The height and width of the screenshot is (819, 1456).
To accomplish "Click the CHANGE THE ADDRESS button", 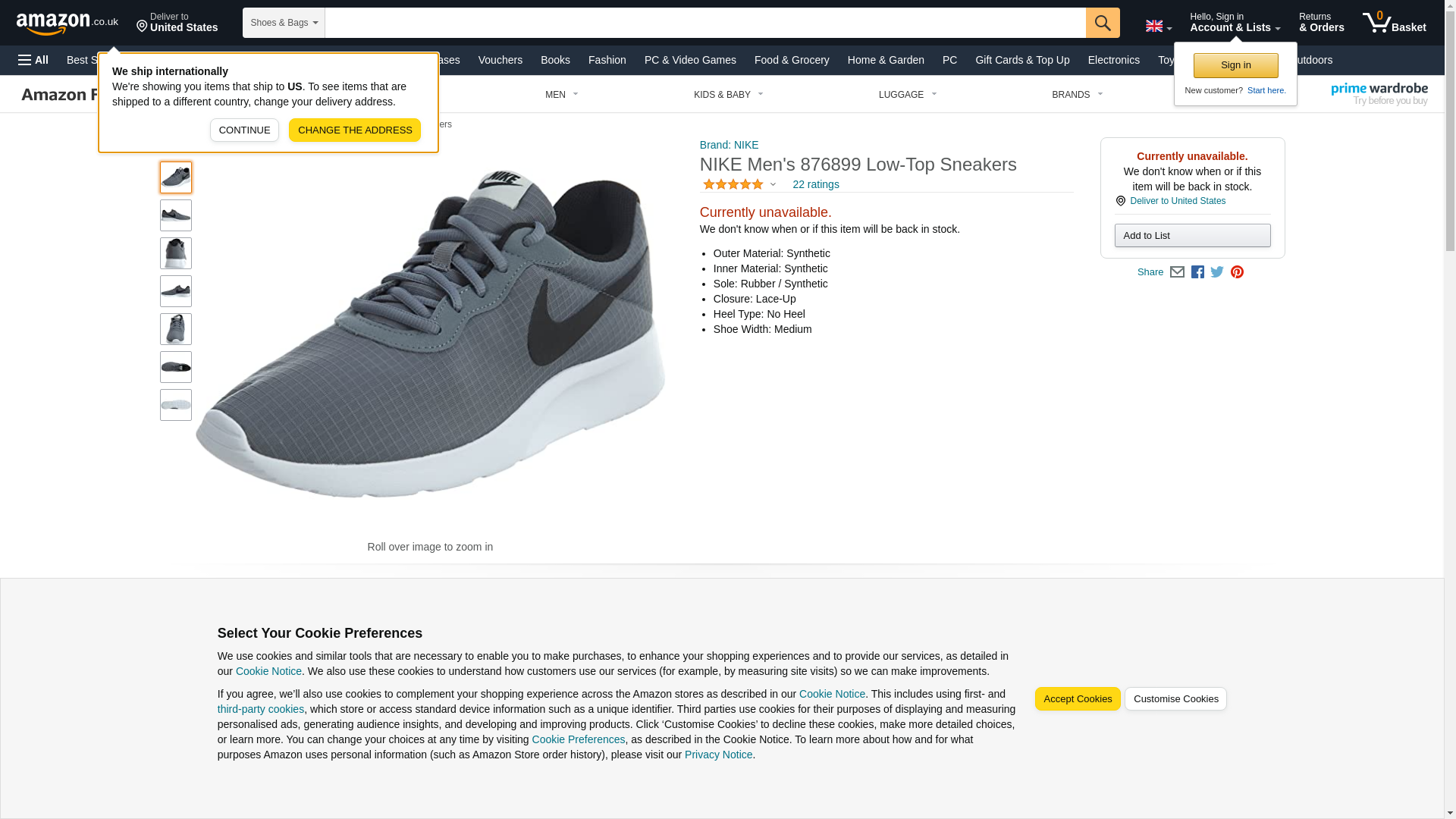I will click(354, 130).
